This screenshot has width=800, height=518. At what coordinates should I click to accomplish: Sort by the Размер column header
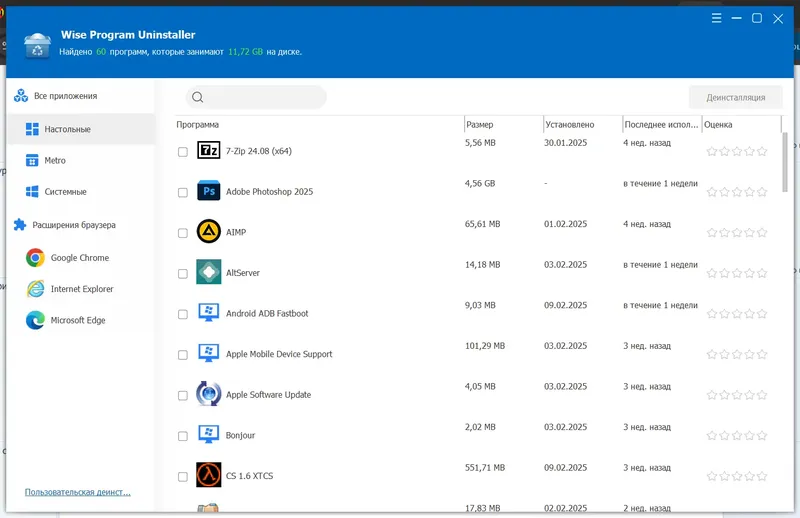pyautogui.click(x=480, y=125)
